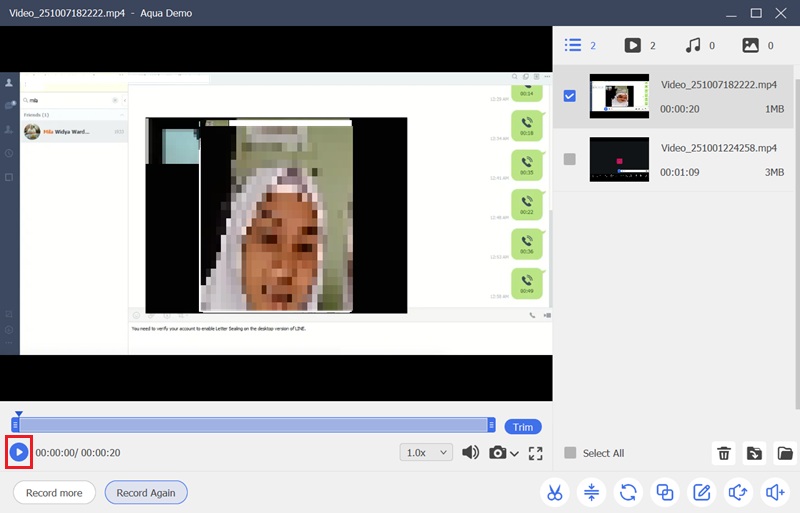Screen dimensions: 800x513
Task: Click the Record Again button
Action: (146, 493)
